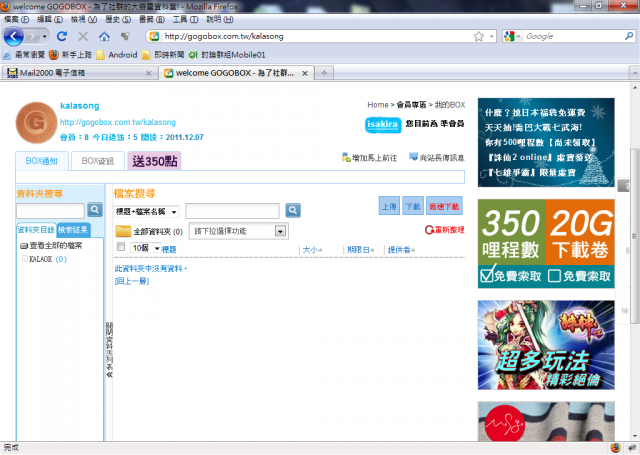Tick the select-all files checkbox
Screen dimensions: 640x455
point(121,246)
